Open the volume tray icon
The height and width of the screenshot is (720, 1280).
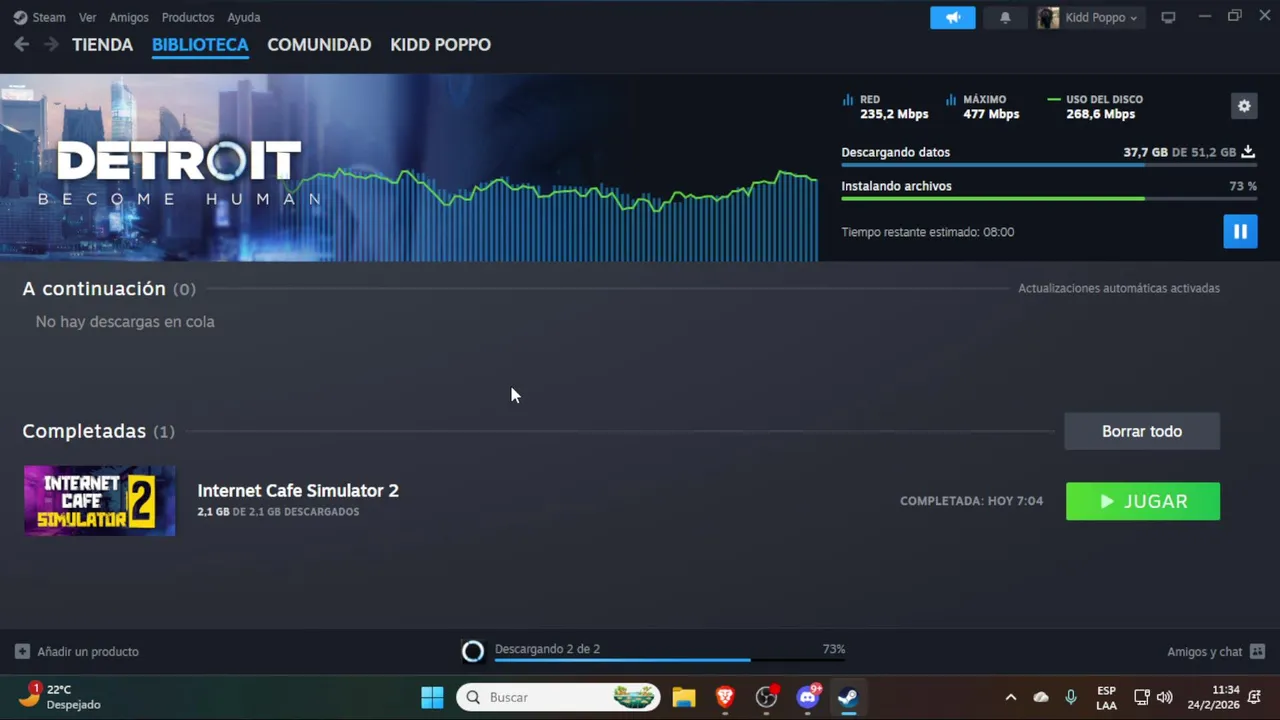pyautogui.click(x=1165, y=697)
